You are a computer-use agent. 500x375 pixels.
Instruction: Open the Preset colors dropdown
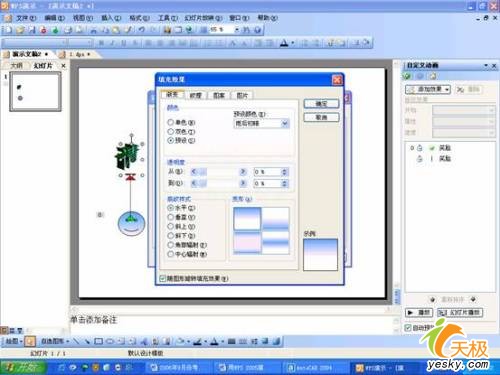(x=285, y=123)
